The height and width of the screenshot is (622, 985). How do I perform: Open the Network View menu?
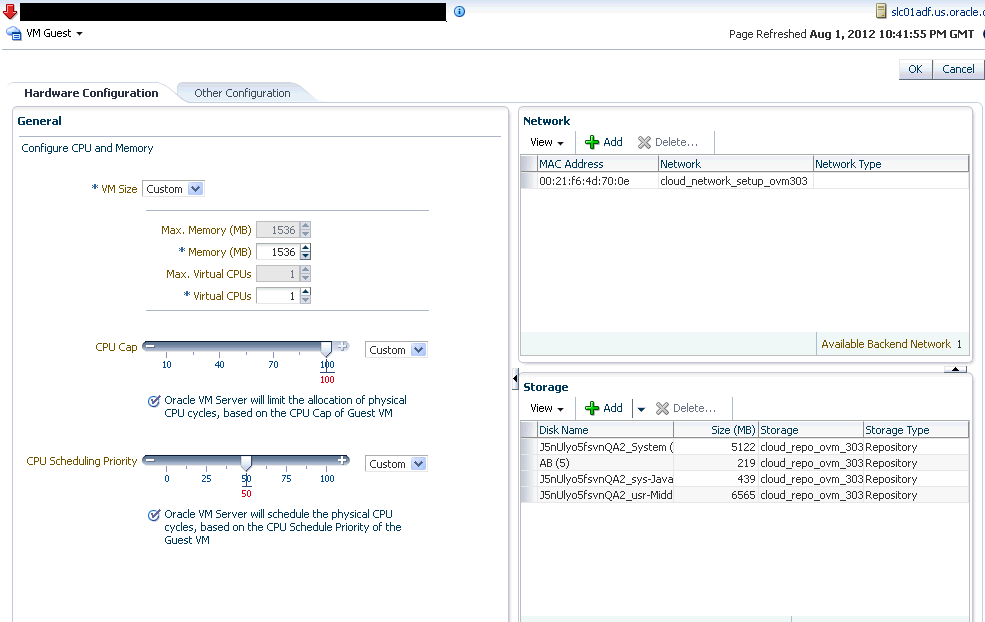click(x=547, y=143)
